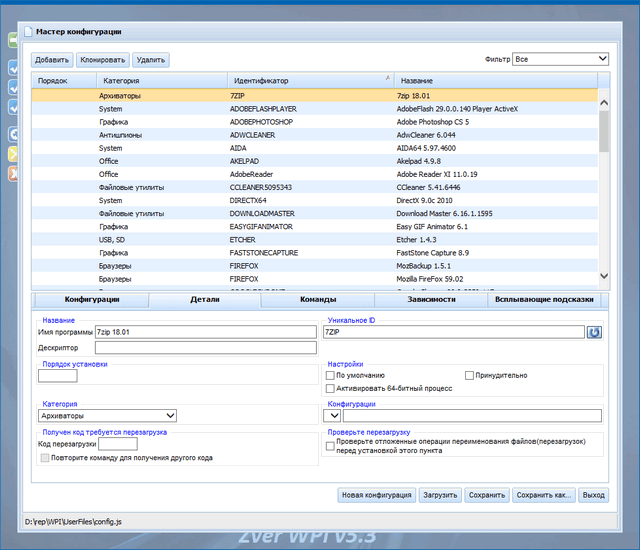Click the Клонировать button
Viewport: 640px width, 550px height.
click(x=103, y=60)
